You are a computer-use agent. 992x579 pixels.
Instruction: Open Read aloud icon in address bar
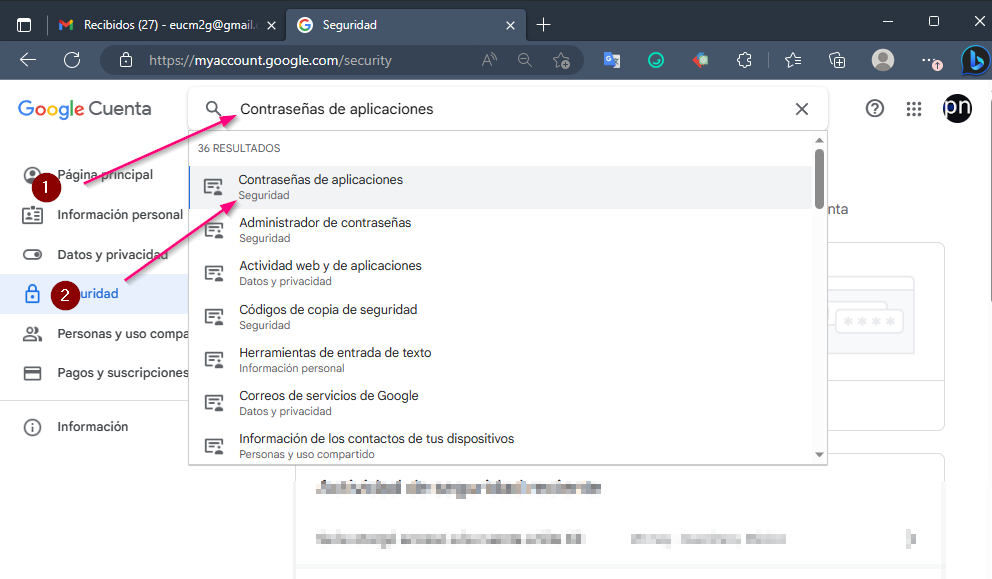[x=489, y=60]
